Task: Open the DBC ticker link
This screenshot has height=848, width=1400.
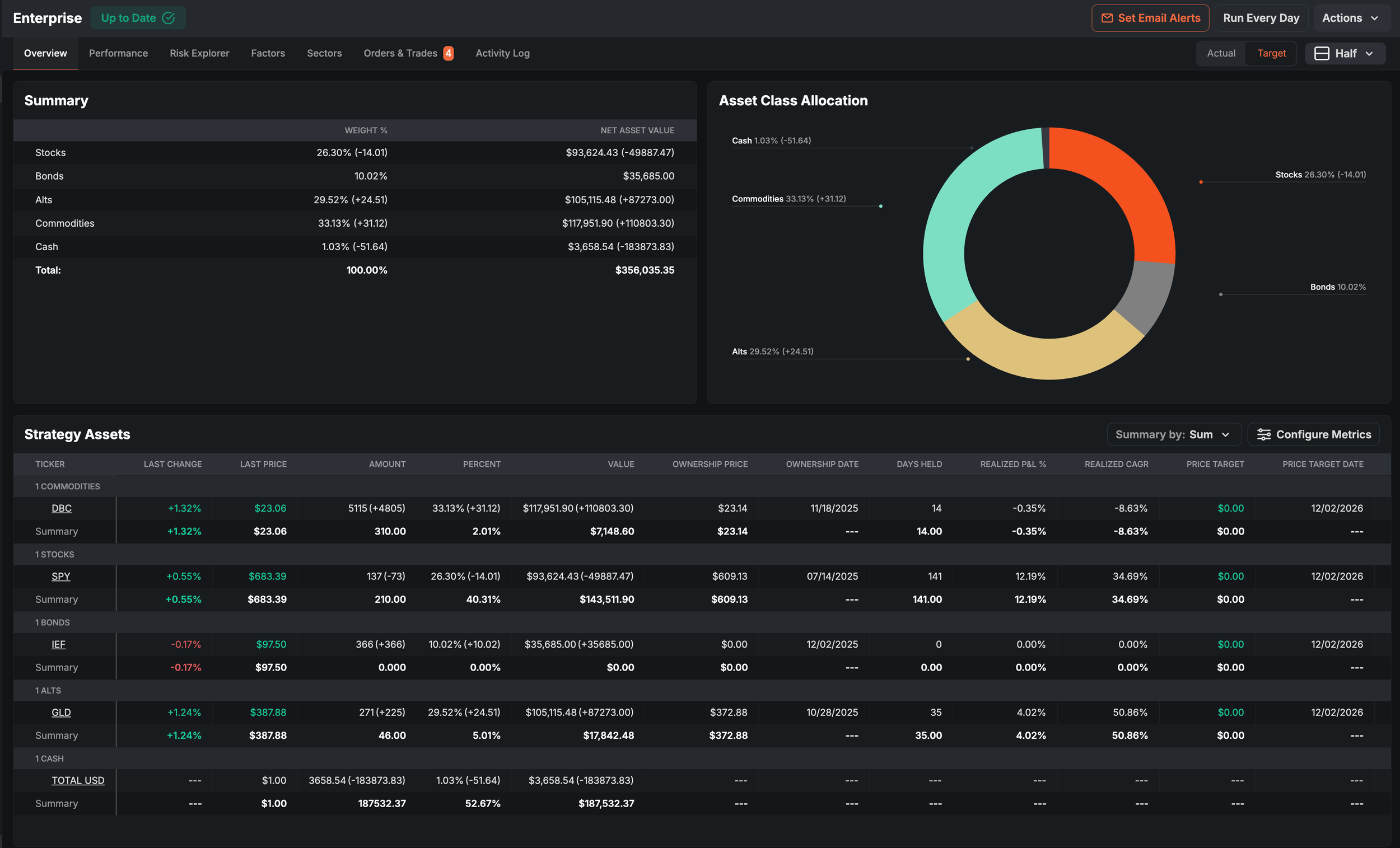Action: tap(62, 508)
